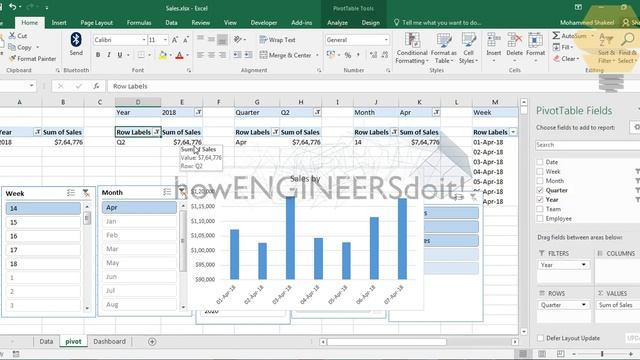The width and height of the screenshot is (640, 360).
Task: Toggle multi-select in Week slicer
Action: pyautogui.click(x=71, y=193)
